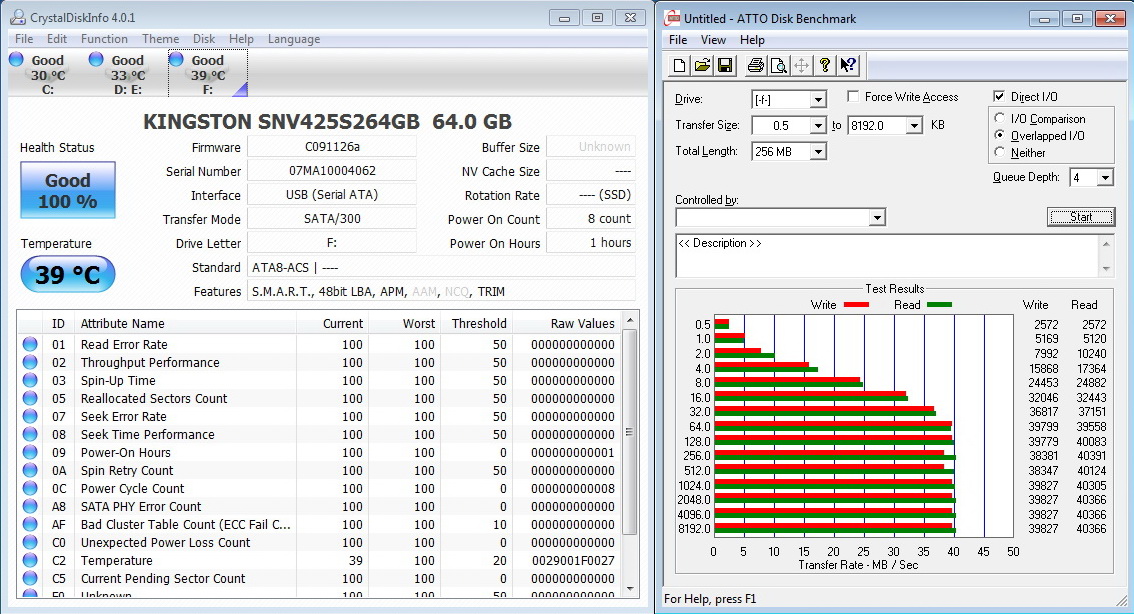The image size is (1134, 614).
Task: Click the Save diskette icon in ATTO toolbar
Action: (725, 66)
